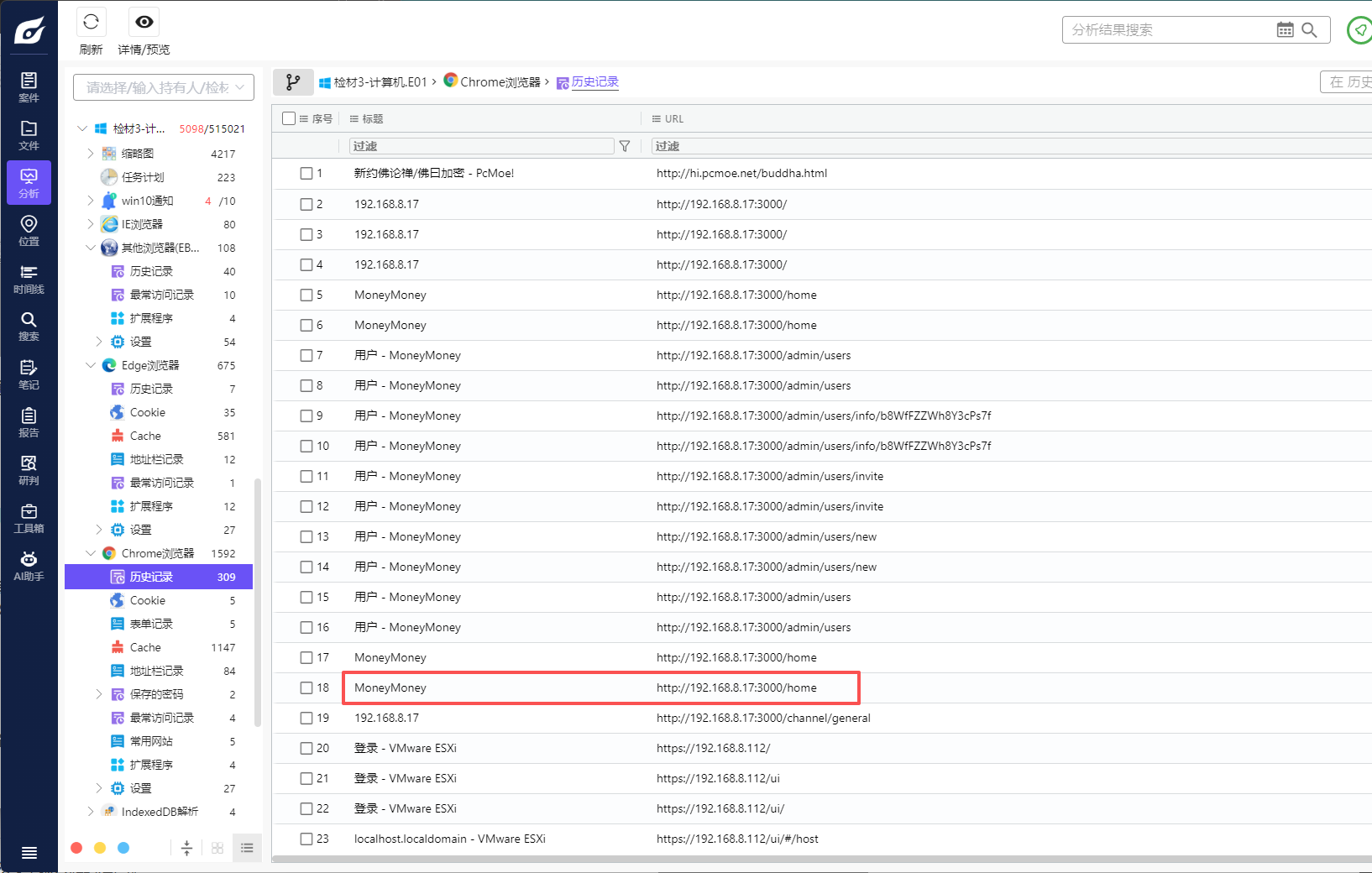Click the yellow dot tag below tree

(x=100, y=848)
